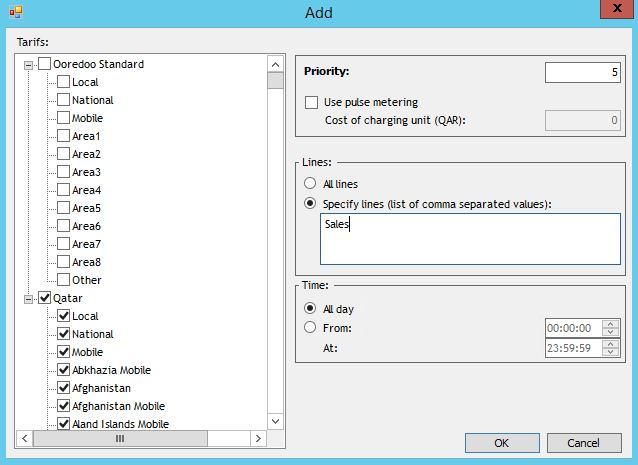638x465 pixels.
Task: Enable Use pulse metering checkbox
Action: (312, 102)
